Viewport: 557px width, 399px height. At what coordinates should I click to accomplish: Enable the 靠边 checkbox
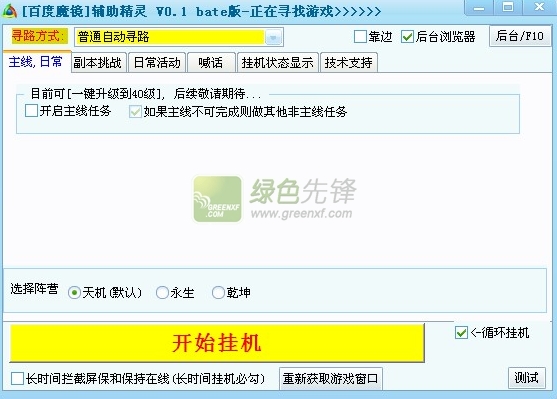[x=360, y=36]
